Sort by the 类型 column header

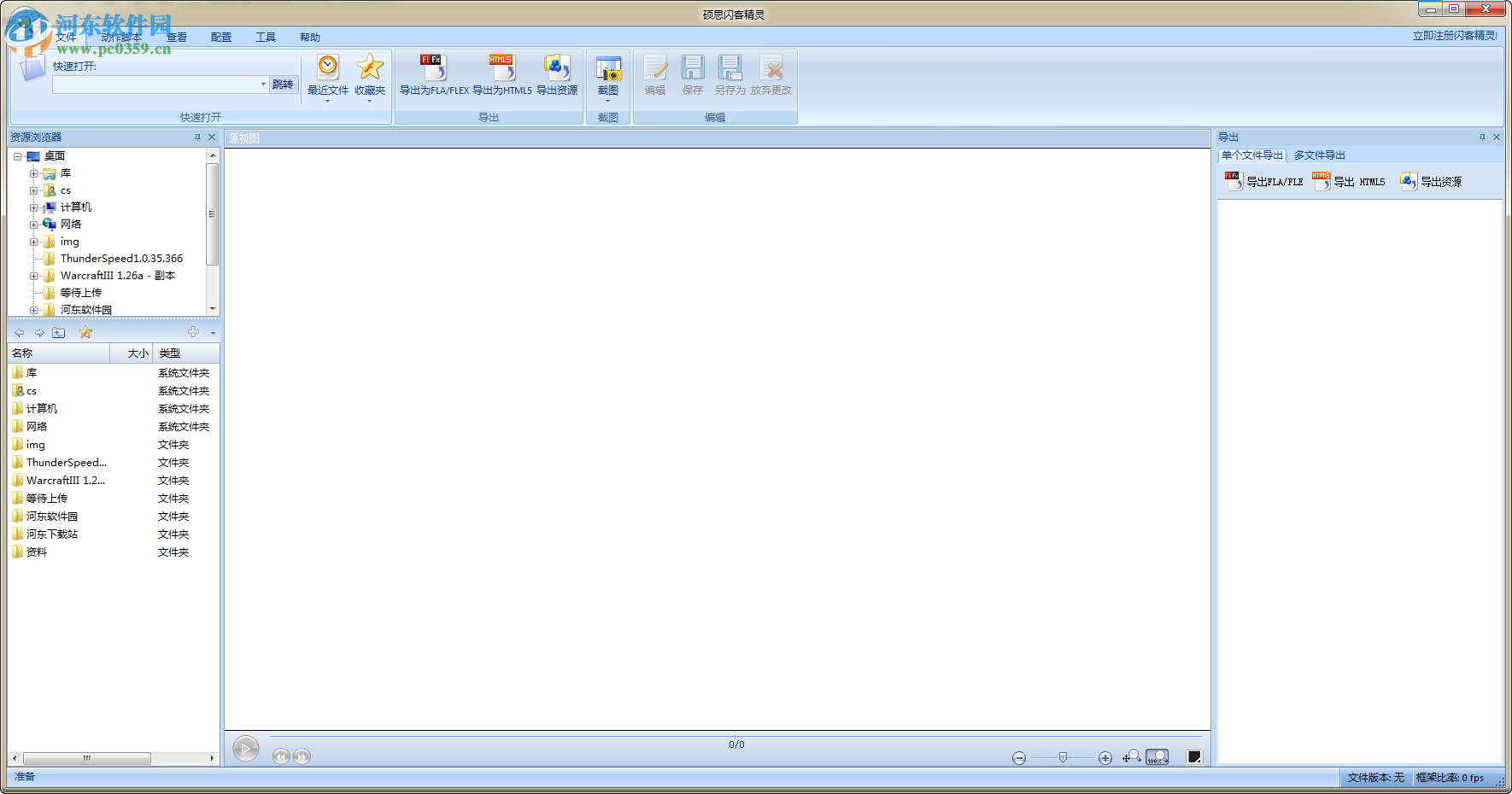click(186, 353)
